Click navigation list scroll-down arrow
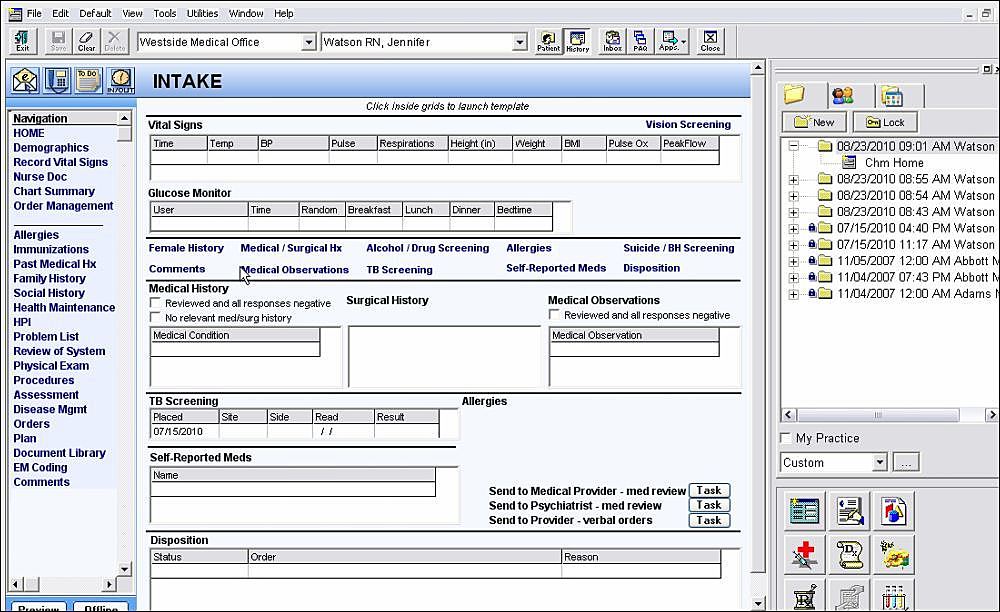The image size is (1000, 612). click(124, 569)
